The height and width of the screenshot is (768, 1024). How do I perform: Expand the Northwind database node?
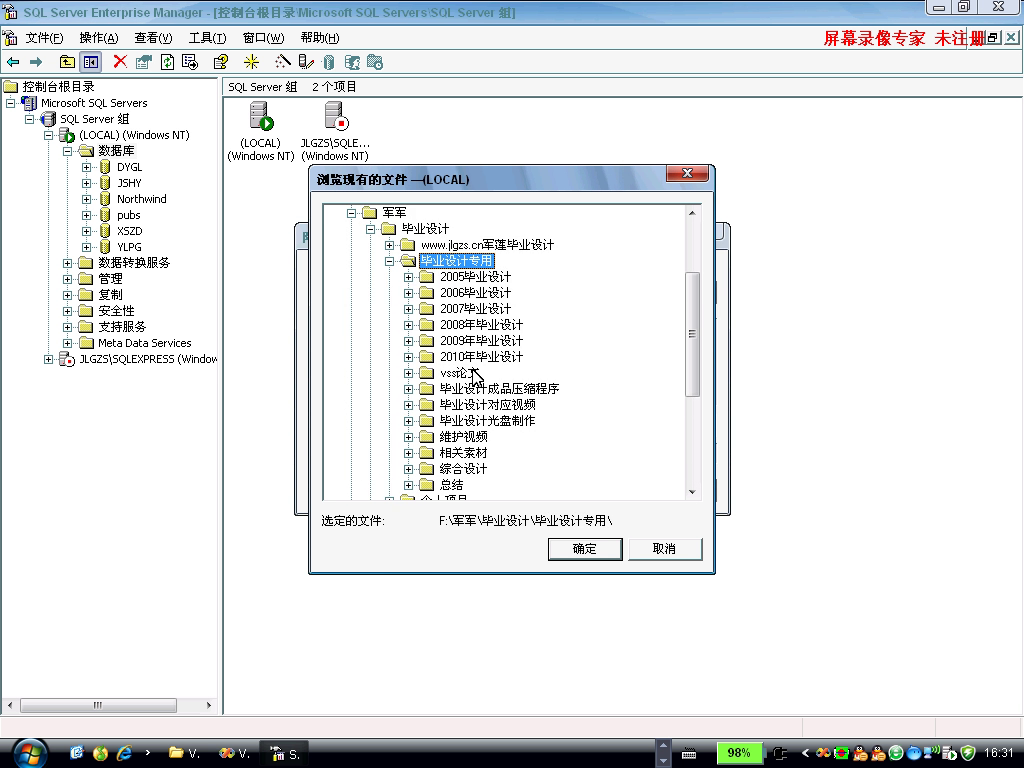pos(86,199)
